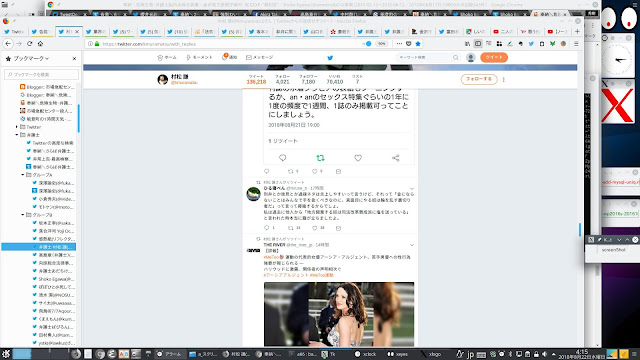Open the 1 リツイート retweet count link
The image size is (640, 360).
coord(283,141)
